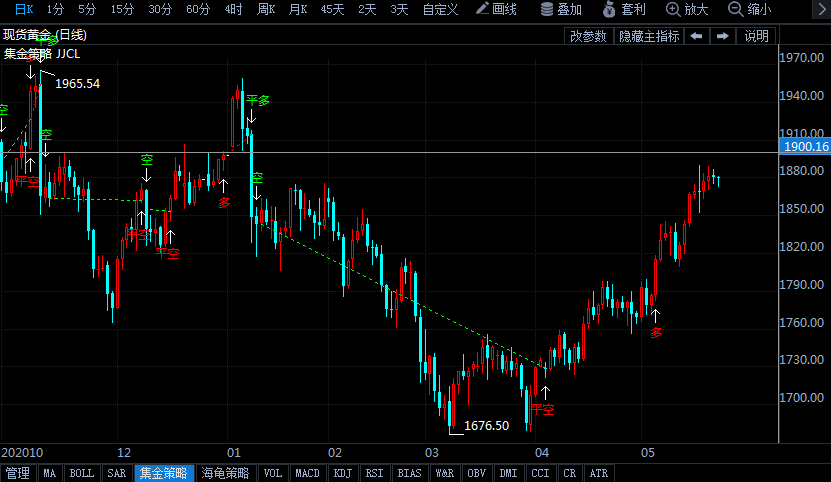The height and width of the screenshot is (482, 831).
Task: Click 隐藏主指标 to hide main indicator
Action: point(649,36)
